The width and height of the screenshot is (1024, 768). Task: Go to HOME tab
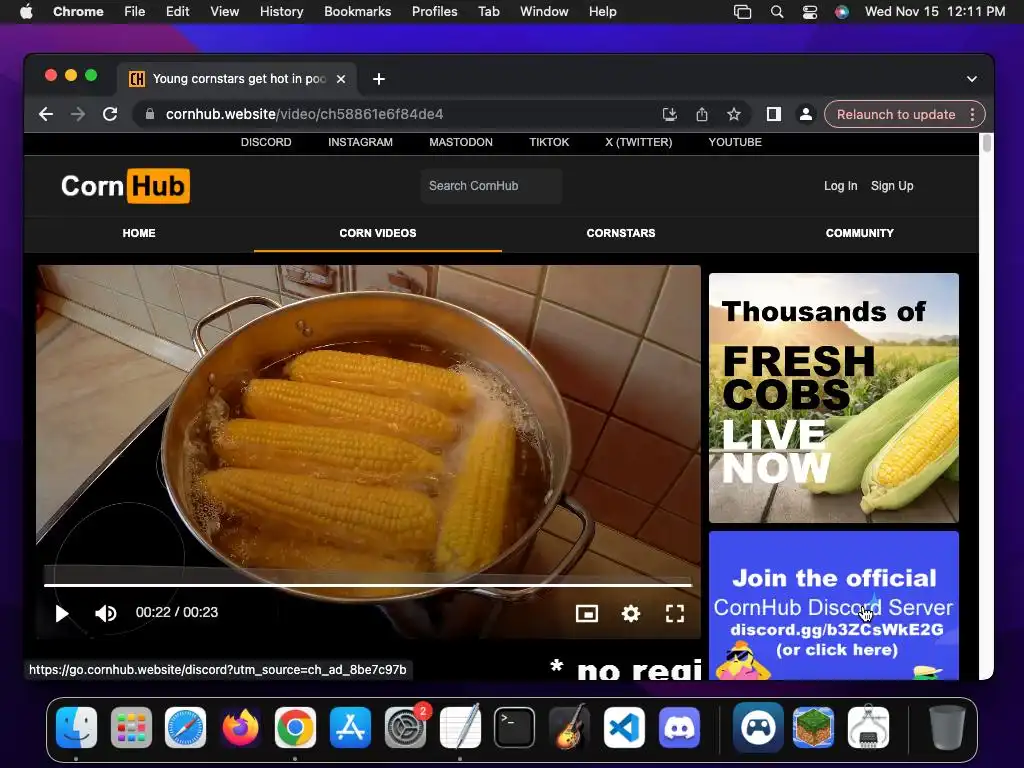coord(139,233)
